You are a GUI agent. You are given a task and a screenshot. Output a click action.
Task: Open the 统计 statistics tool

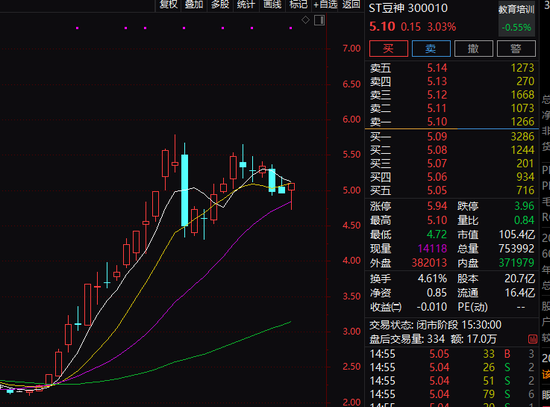pos(246,5)
